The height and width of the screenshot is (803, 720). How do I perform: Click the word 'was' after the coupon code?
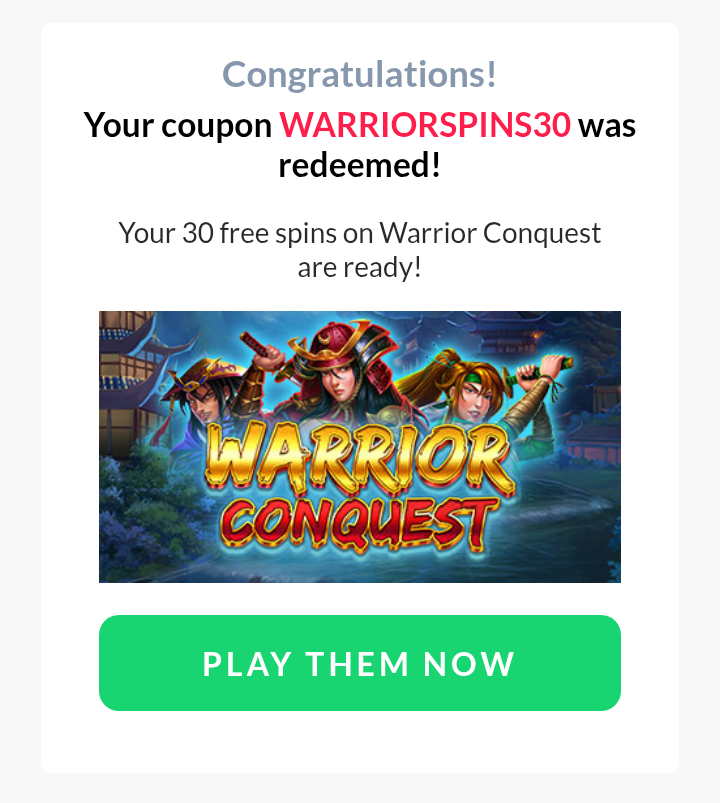click(x=607, y=126)
